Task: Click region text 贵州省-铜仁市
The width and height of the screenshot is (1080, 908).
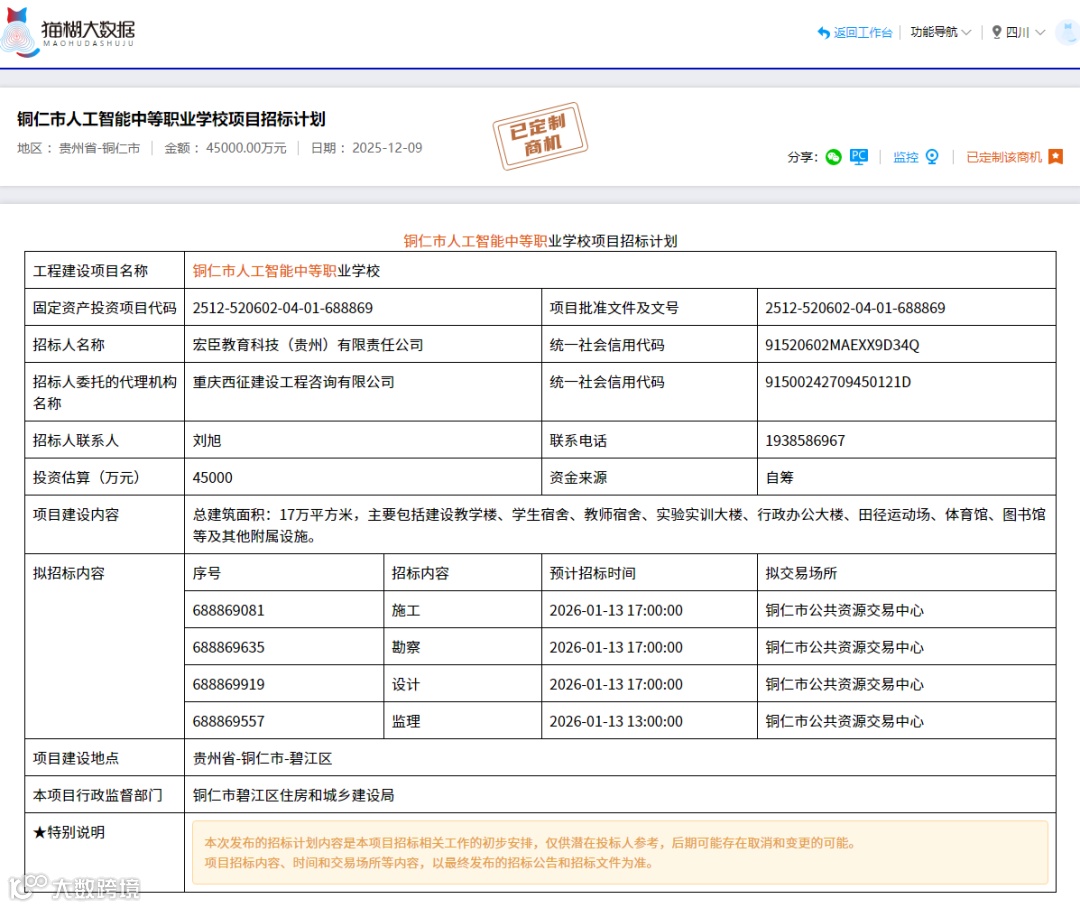Action: point(99,148)
